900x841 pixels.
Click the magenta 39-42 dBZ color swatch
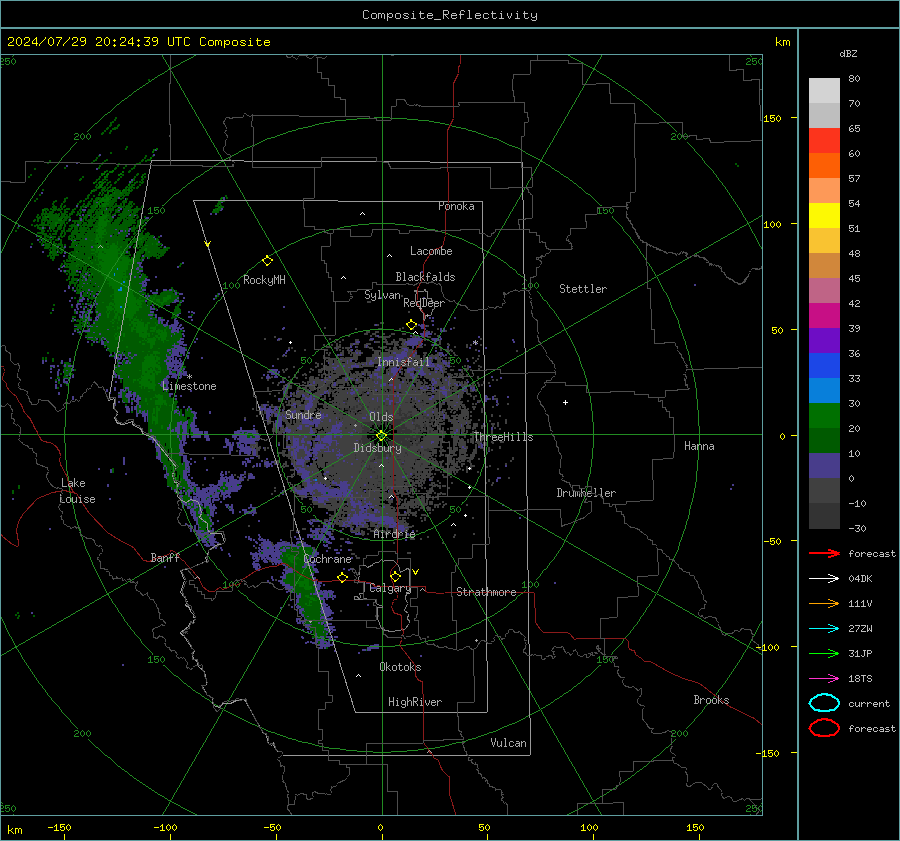(824, 316)
